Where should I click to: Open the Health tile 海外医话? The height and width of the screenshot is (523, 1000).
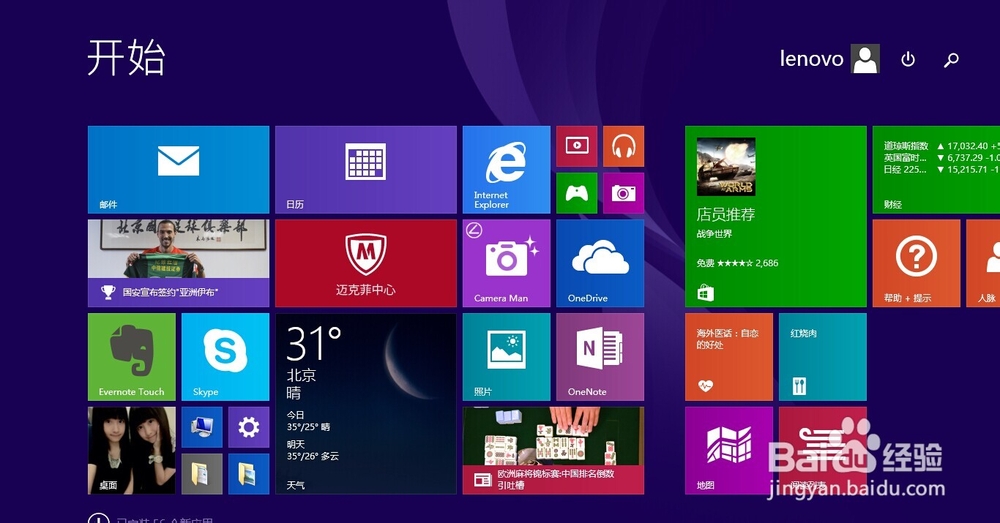pyautogui.click(x=729, y=357)
